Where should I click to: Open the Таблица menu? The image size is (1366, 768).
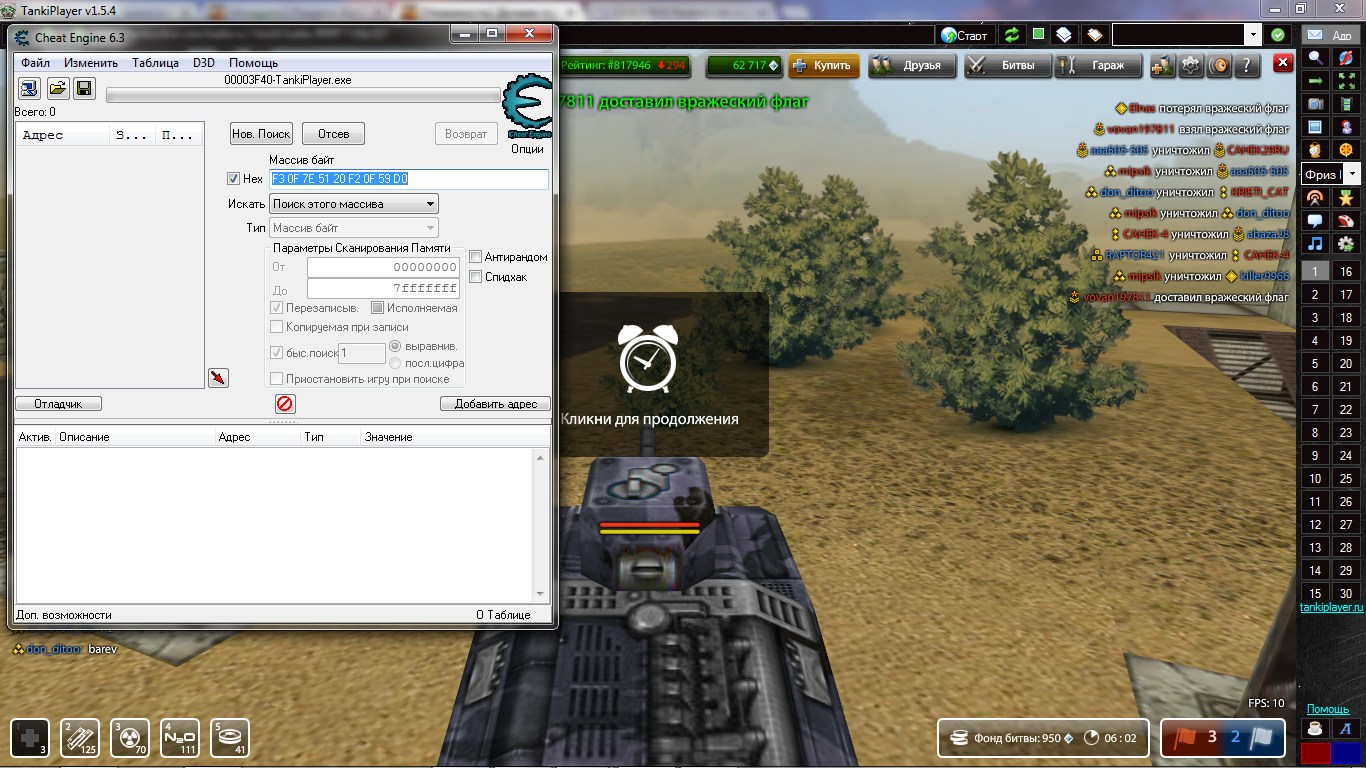click(x=155, y=62)
